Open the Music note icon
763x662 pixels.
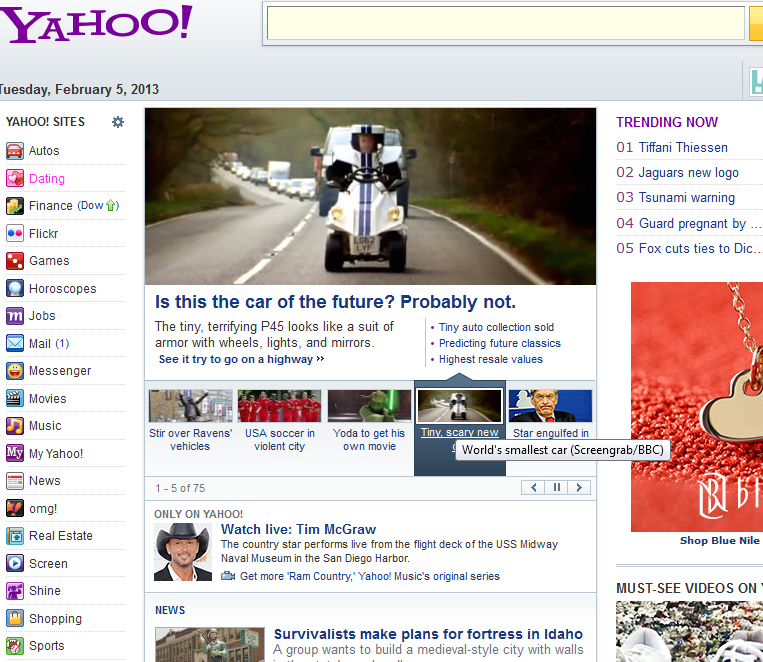[15, 426]
